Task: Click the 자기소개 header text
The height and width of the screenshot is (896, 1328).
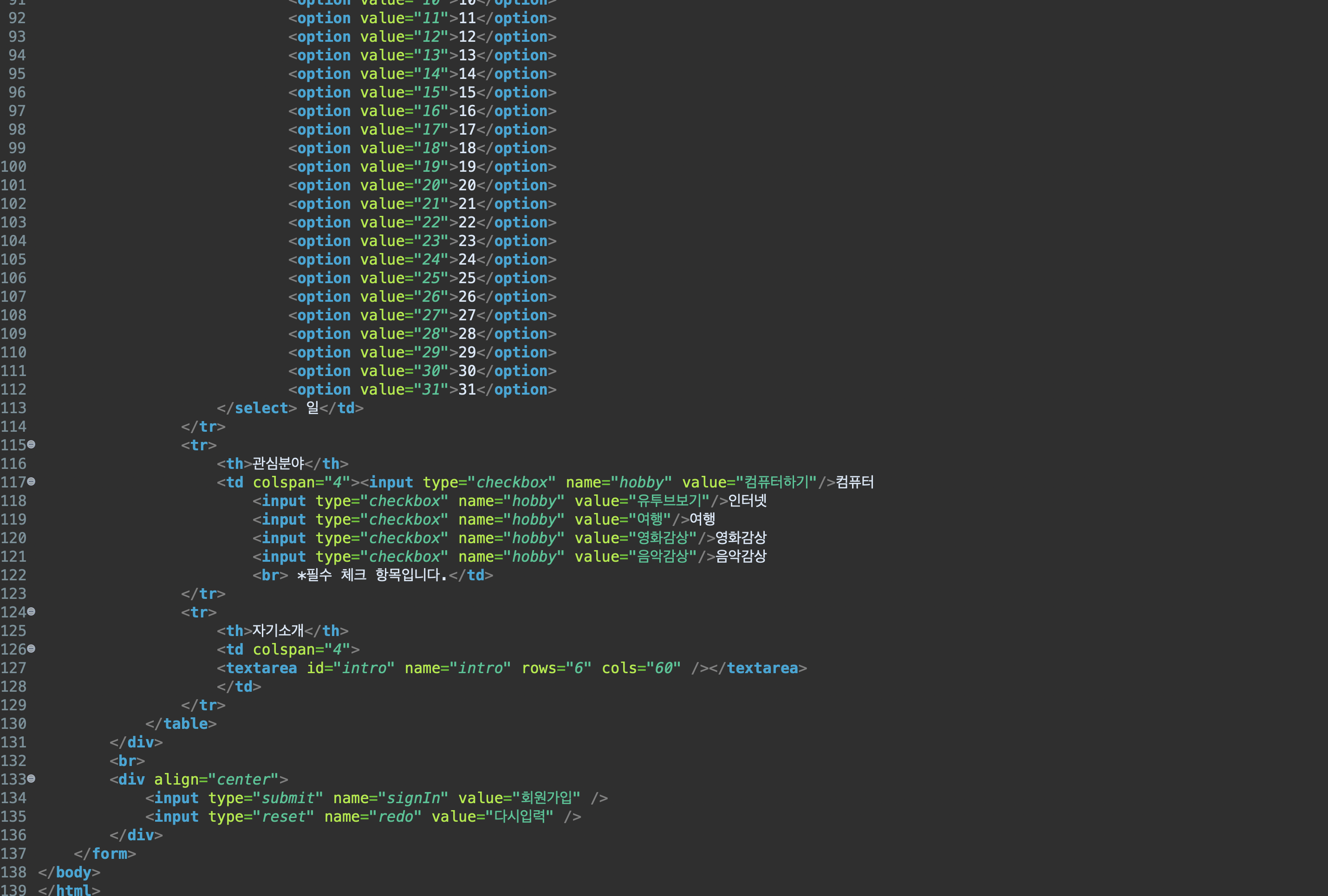Action: [278, 630]
